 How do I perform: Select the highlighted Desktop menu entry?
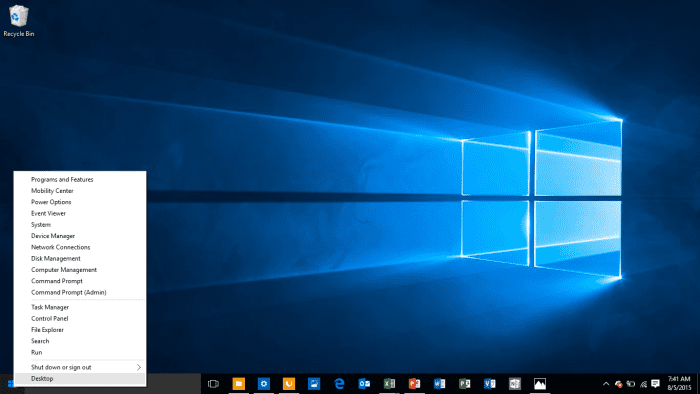tap(80, 378)
